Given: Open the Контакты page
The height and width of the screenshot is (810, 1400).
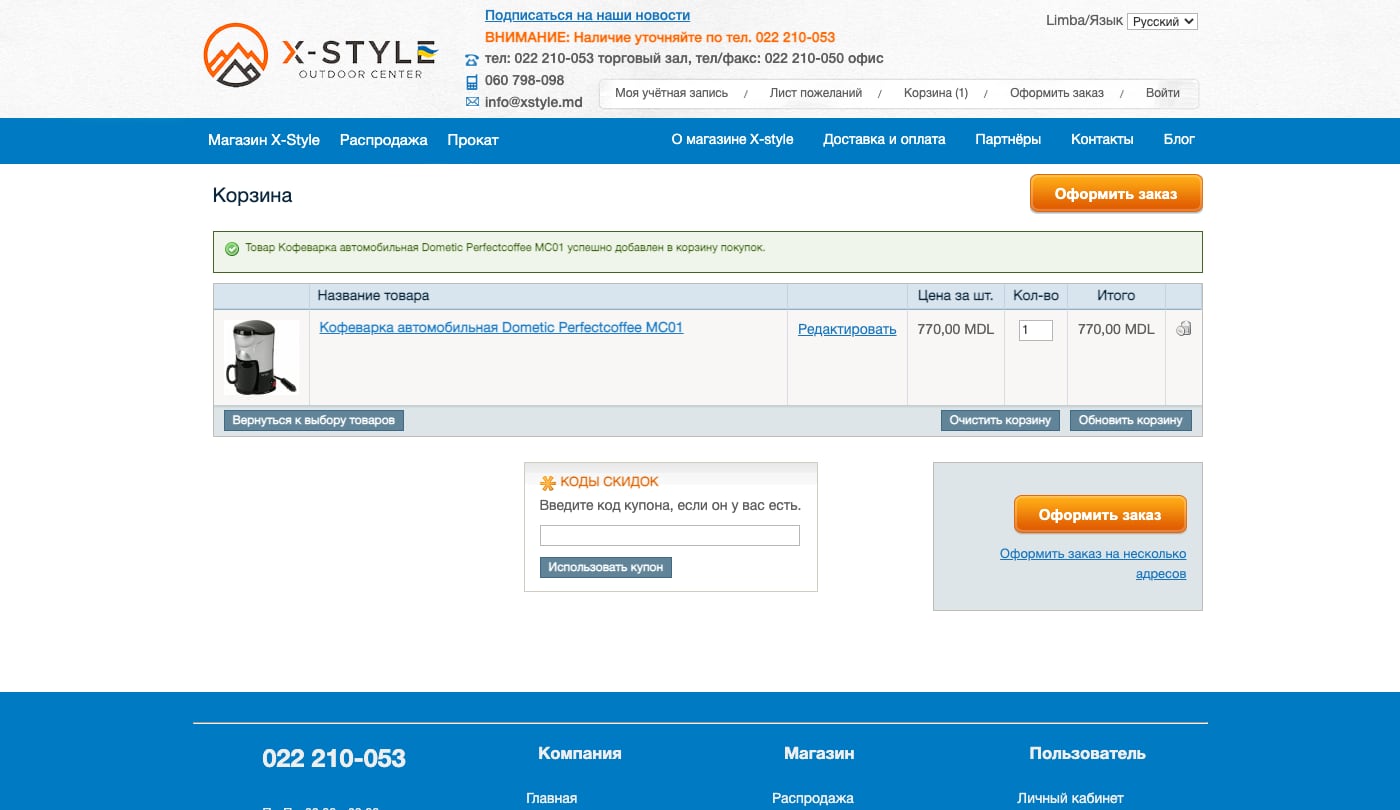Looking at the screenshot, I should click(x=1102, y=140).
